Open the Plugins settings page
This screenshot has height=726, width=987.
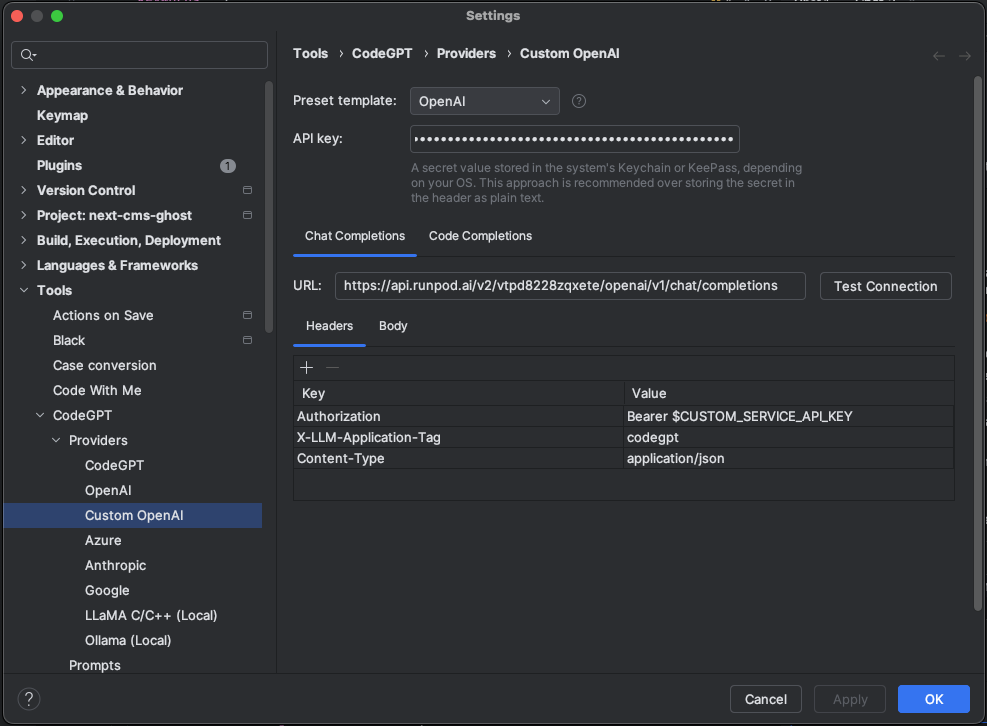point(59,166)
